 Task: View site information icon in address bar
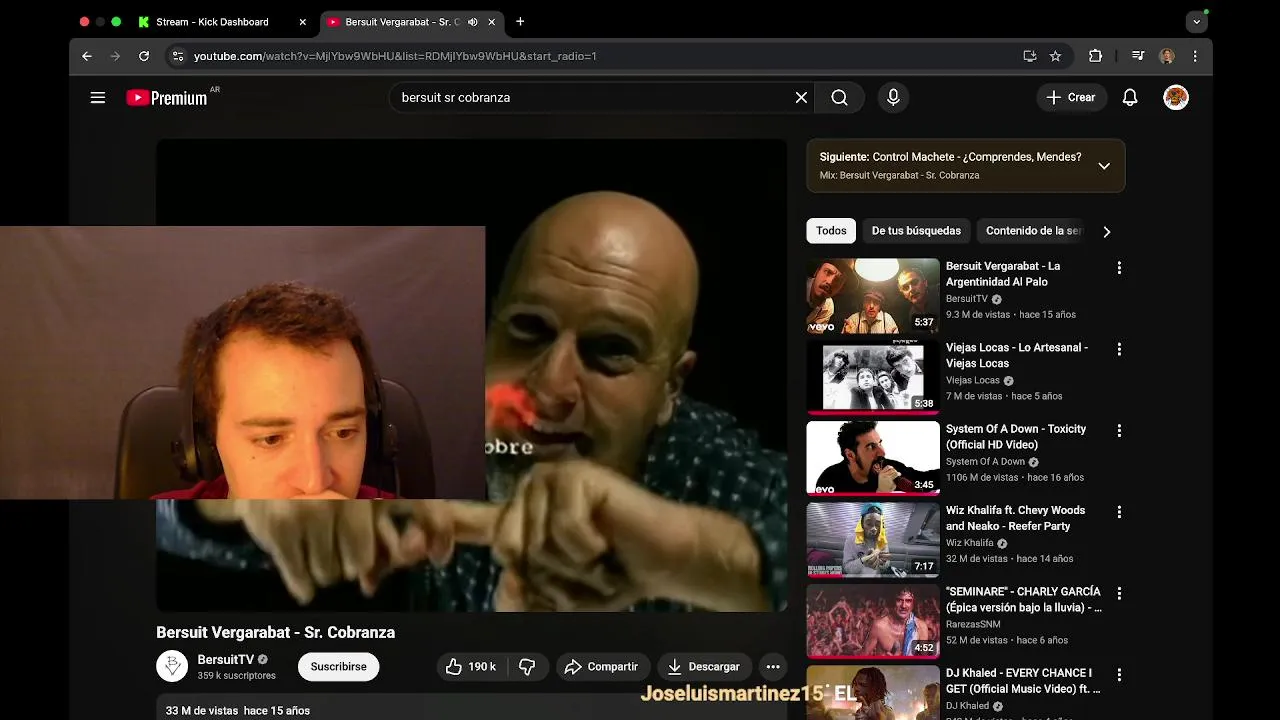coord(177,56)
